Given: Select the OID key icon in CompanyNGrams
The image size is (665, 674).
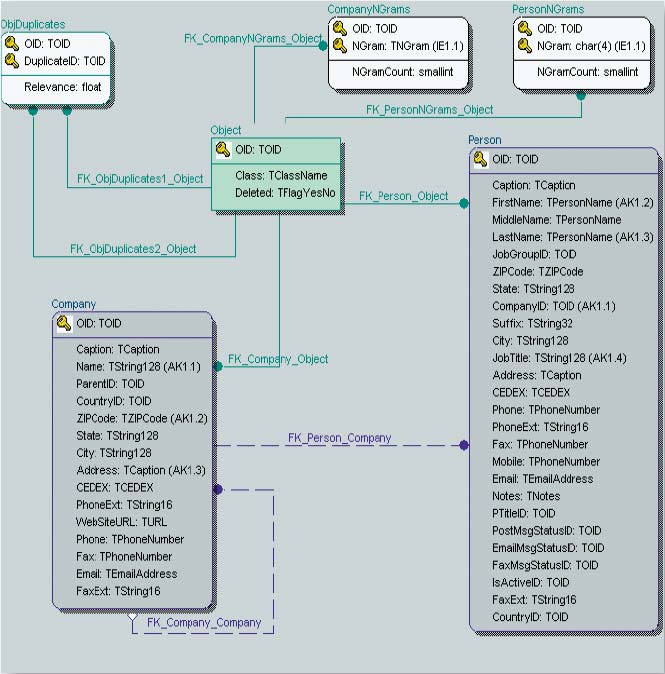Looking at the screenshot, I should pyautogui.click(x=340, y=29).
